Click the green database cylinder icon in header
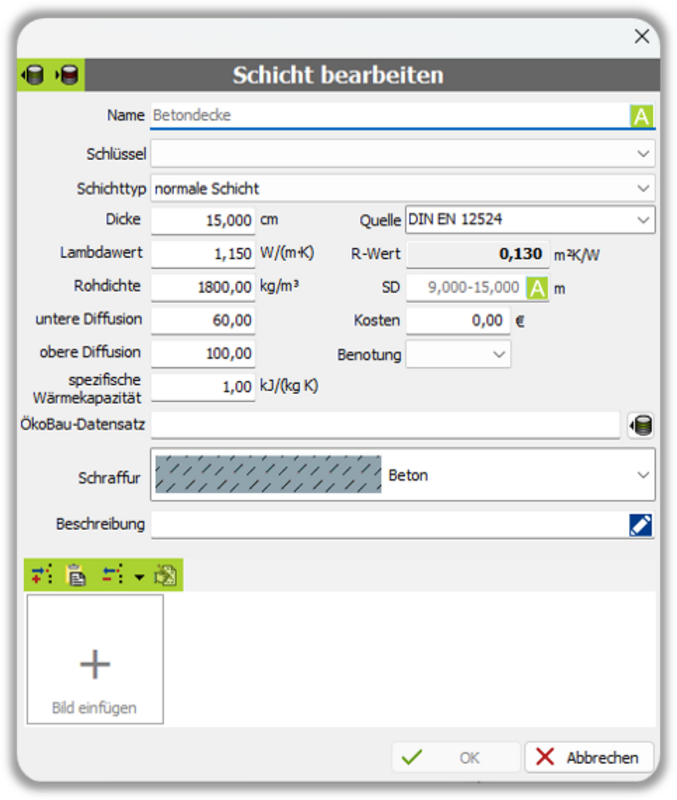The image size is (677, 800). 34,75
